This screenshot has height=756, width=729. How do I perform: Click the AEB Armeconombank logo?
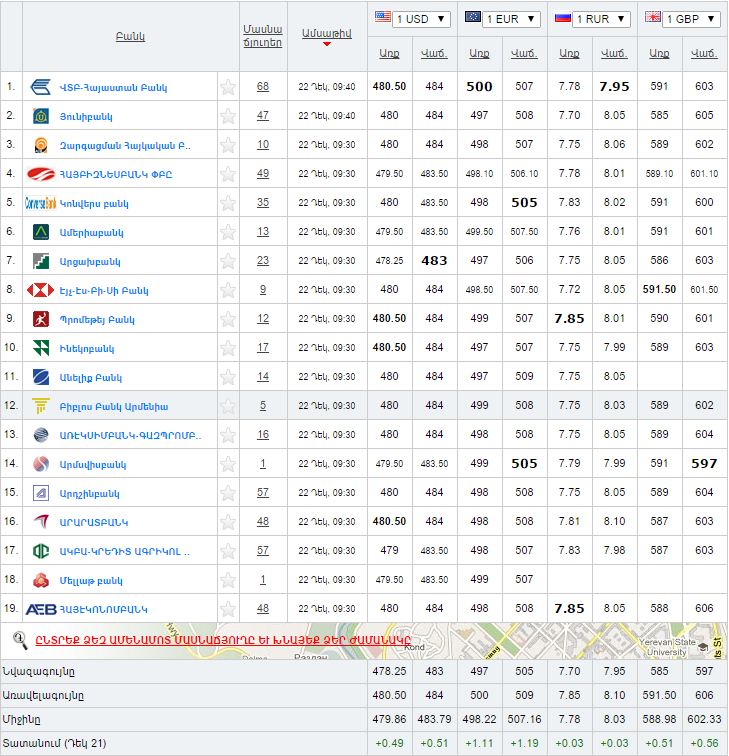(40, 608)
